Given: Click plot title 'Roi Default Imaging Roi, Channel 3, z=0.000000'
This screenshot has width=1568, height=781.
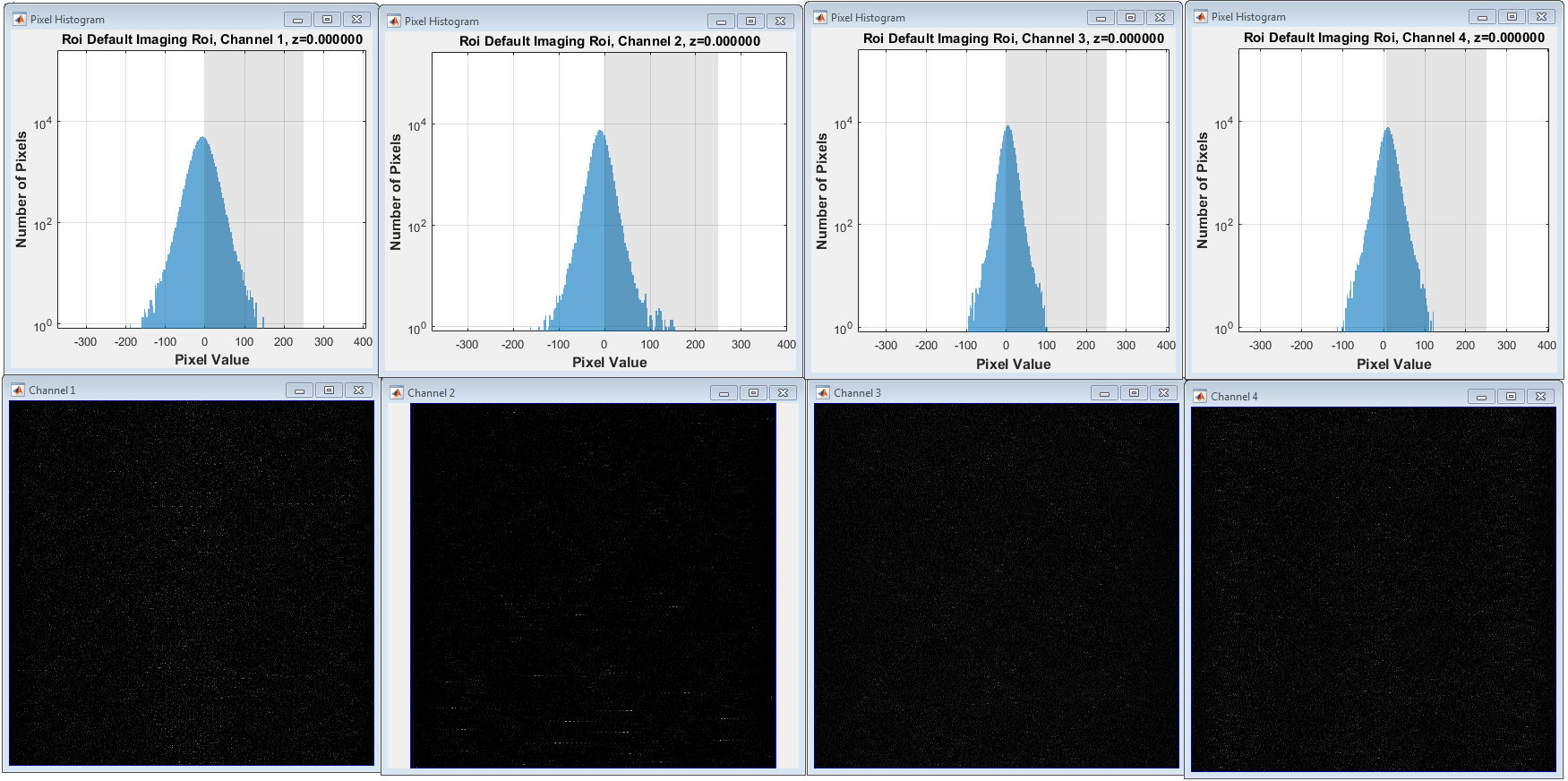Looking at the screenshot, I should [x=1014, y=39].
